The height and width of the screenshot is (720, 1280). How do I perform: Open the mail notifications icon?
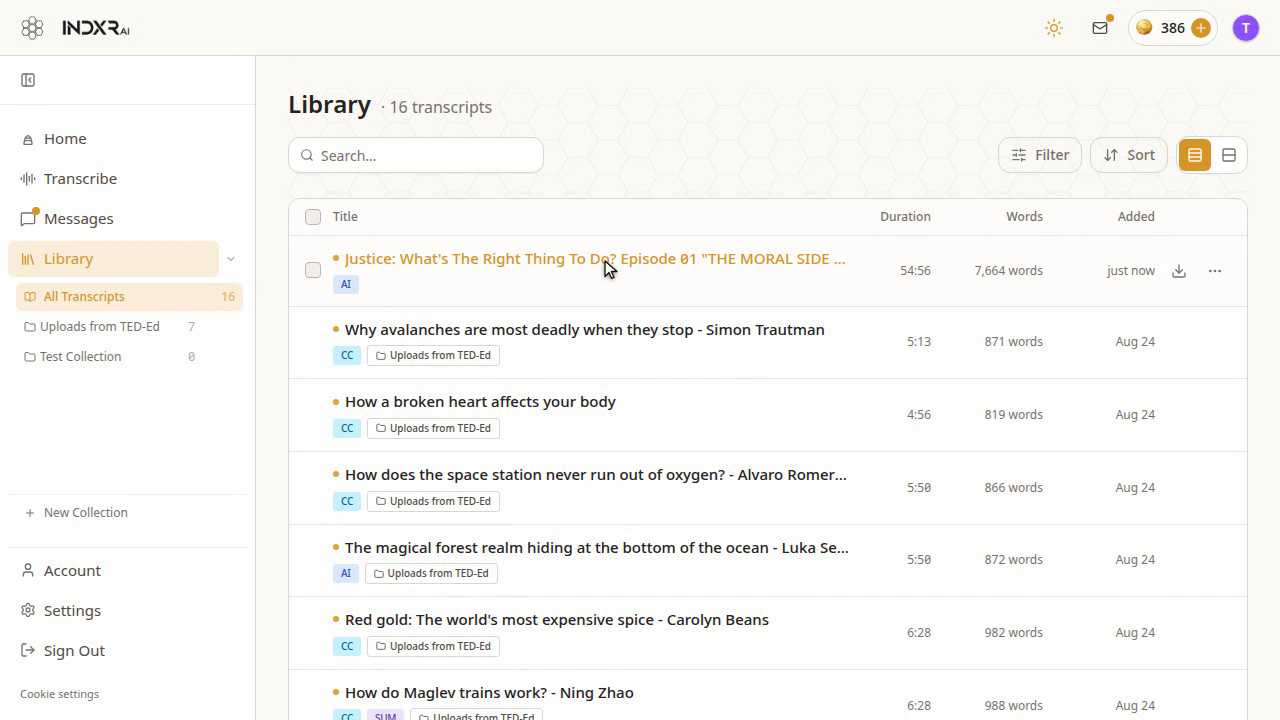1100,28
